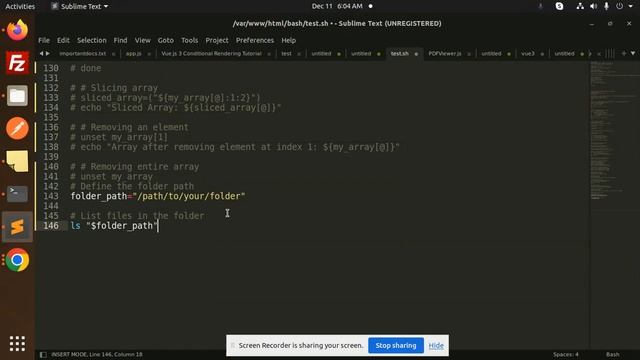Viewport: 640px width, 360px height.
Task: Click the Hide link in sharing bar
Action: 436,346
